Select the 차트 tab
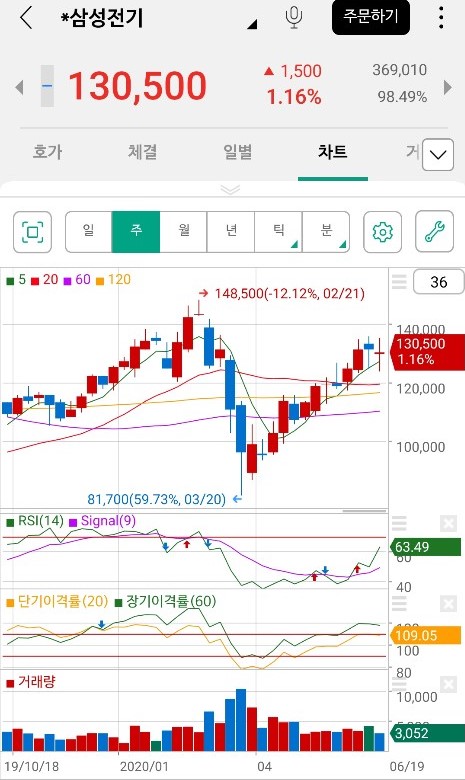This screenshot has height=780, width=465. (333, 152)
